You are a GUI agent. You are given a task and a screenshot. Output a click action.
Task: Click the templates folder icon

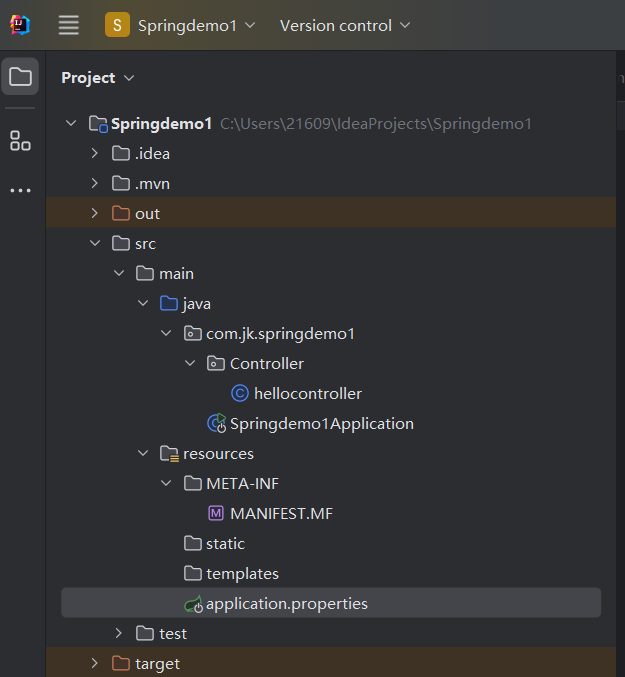click(193, 573)
